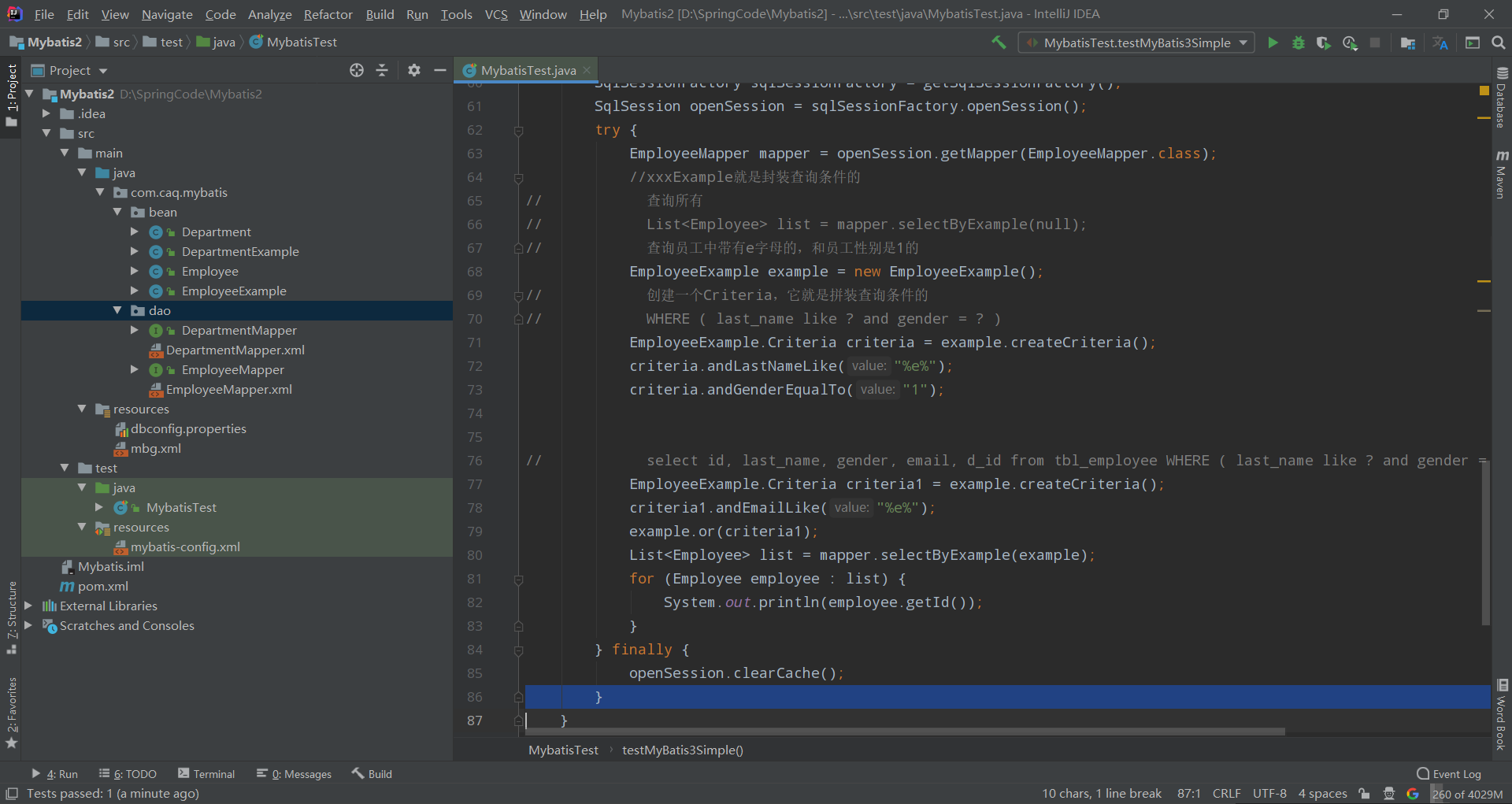Run MybatisTest.testMyBatis3Simple with green play icon

[1273, 43]
